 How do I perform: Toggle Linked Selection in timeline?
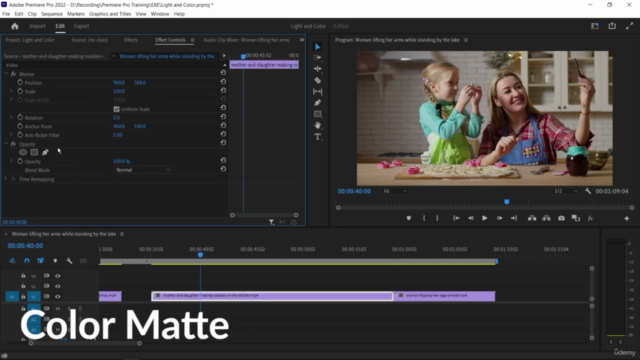(x=41, y=261)
